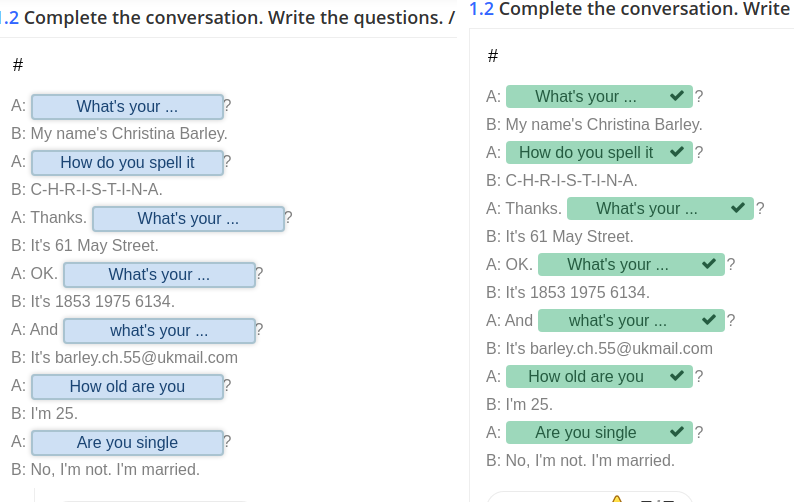The height and width of the screenshot is (502, 794).
Task: Select blue field above 'My name's Christina Barley'
Action: click(x=128, y=106)
